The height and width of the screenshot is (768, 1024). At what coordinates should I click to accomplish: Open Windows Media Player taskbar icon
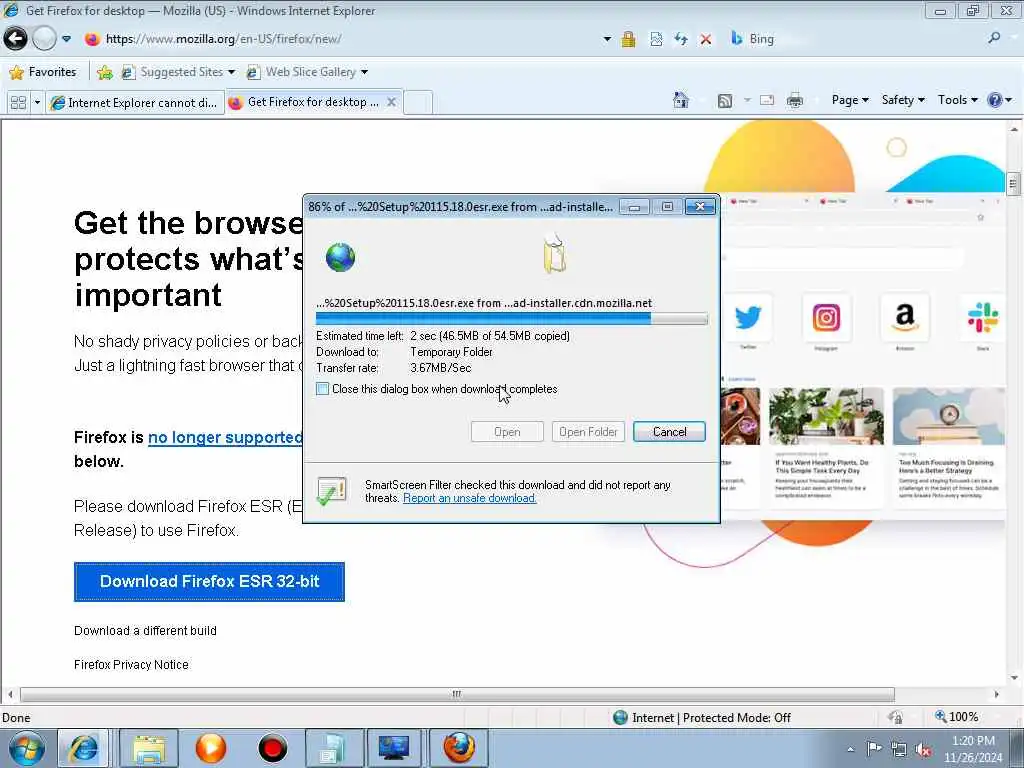point(210,748)
